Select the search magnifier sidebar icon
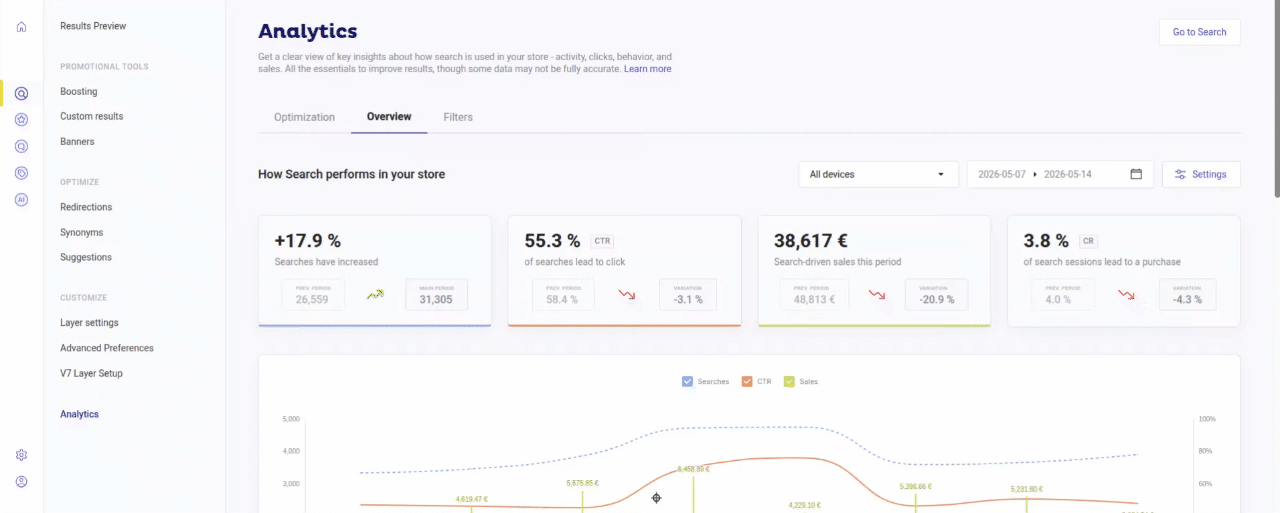This screenshot has width=1280, height=513. tap(21, 94)
